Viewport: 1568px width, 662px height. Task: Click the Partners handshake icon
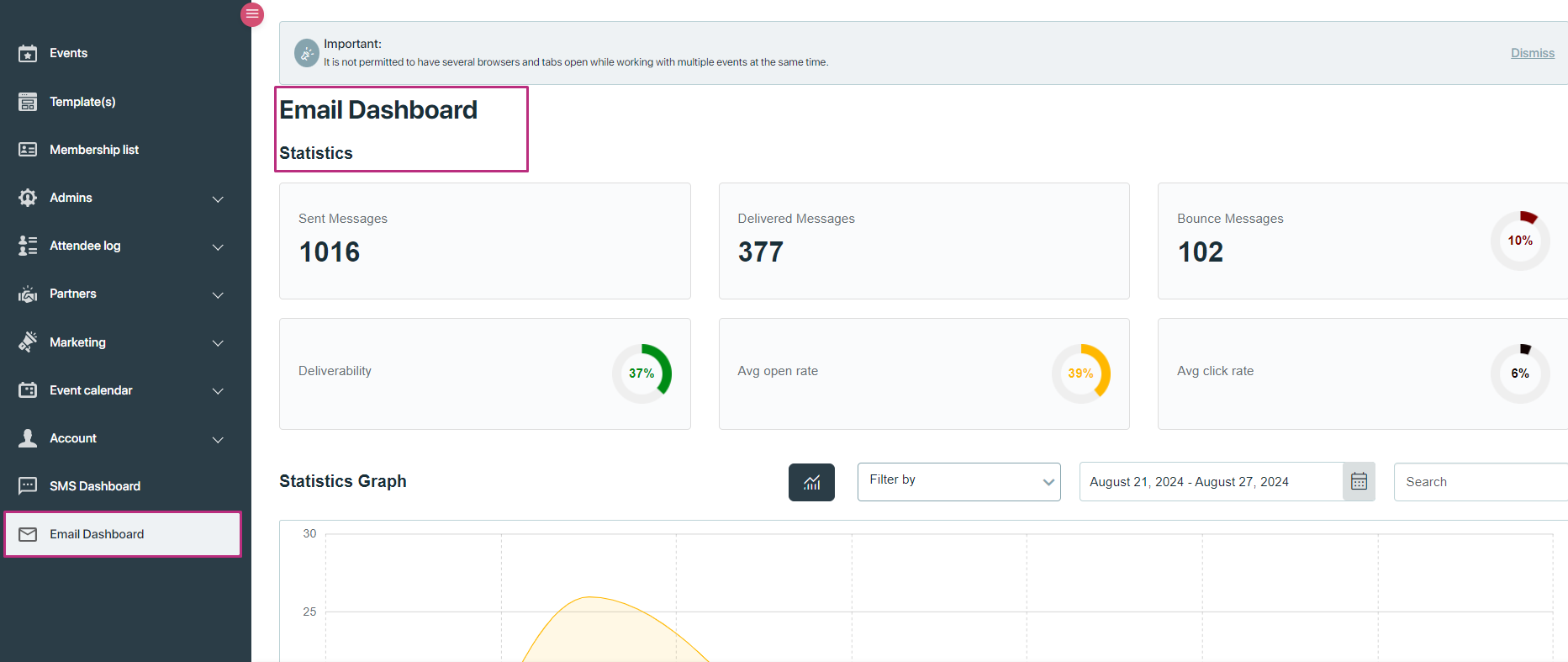coord(28,294)
